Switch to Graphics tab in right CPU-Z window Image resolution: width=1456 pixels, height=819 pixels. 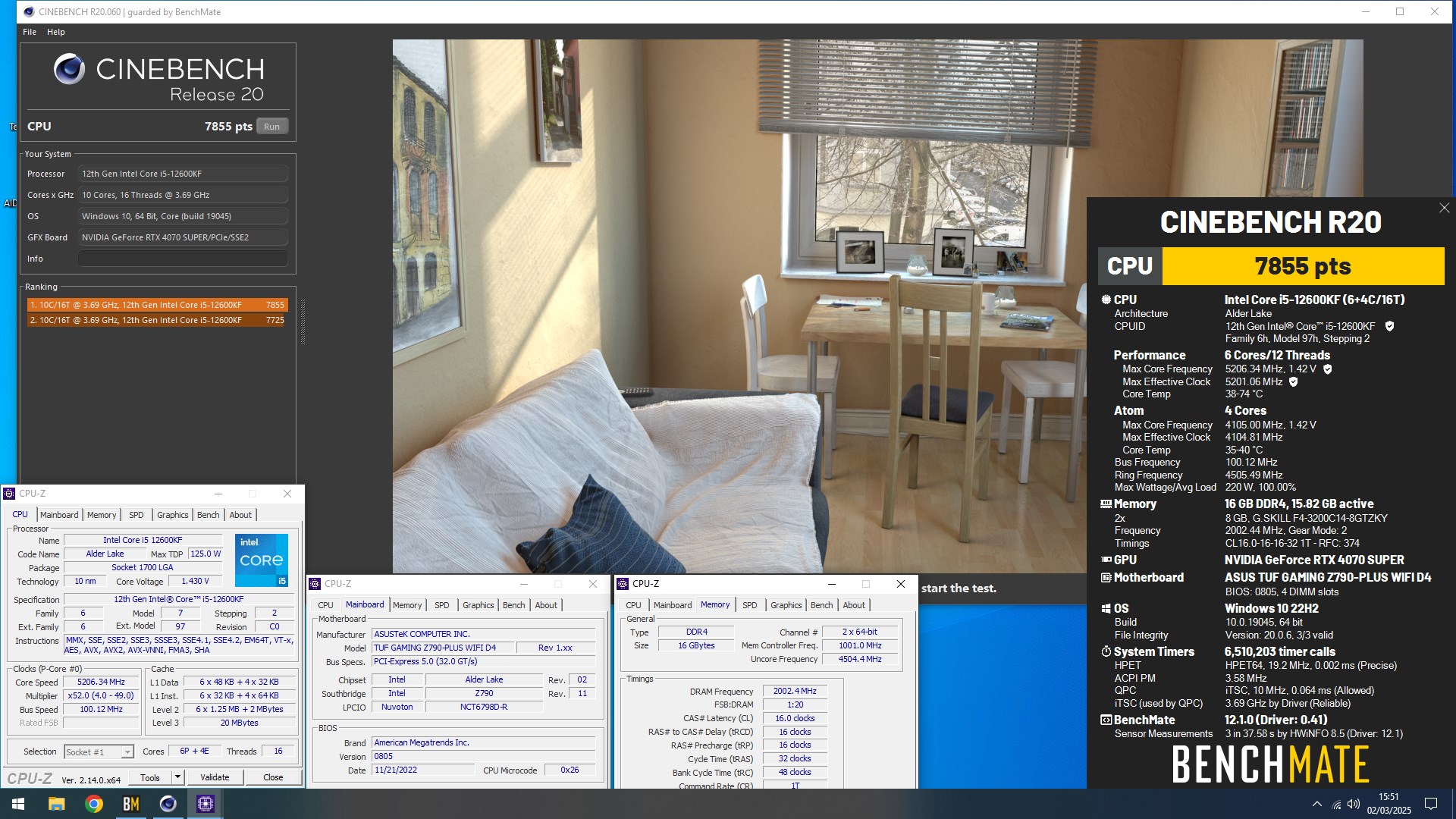(786, 605)
